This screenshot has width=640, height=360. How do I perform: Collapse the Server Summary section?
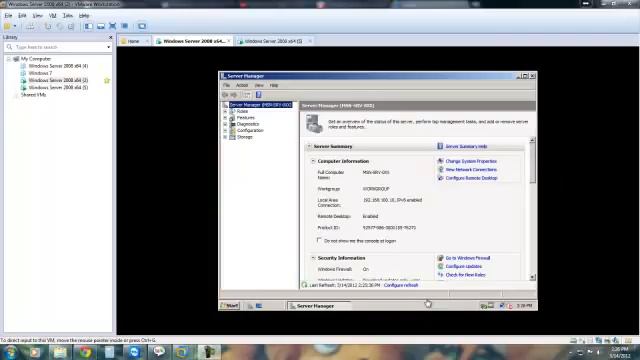[x=309, y=146]
